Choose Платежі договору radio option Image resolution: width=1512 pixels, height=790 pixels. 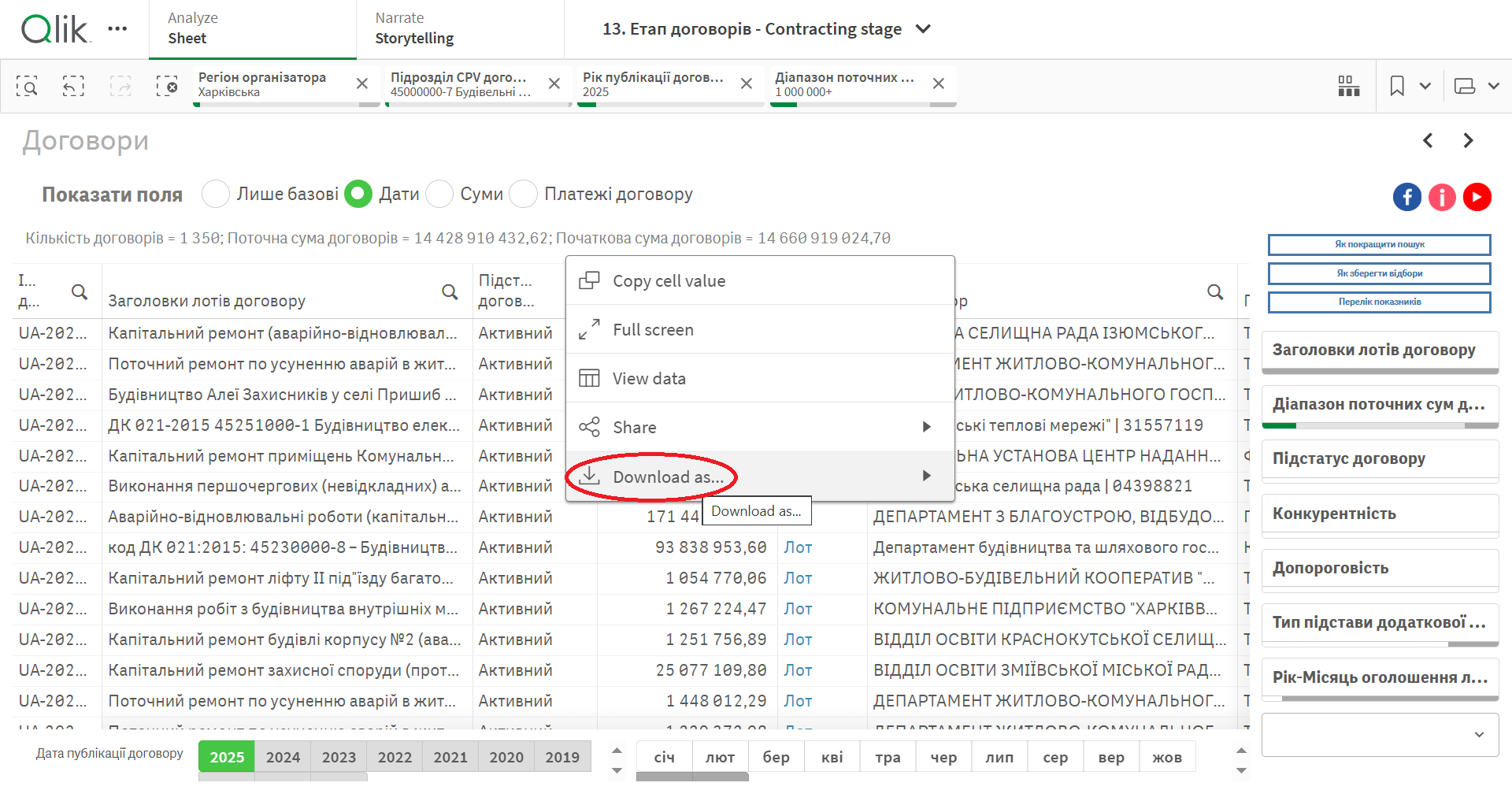pos(524,194)
